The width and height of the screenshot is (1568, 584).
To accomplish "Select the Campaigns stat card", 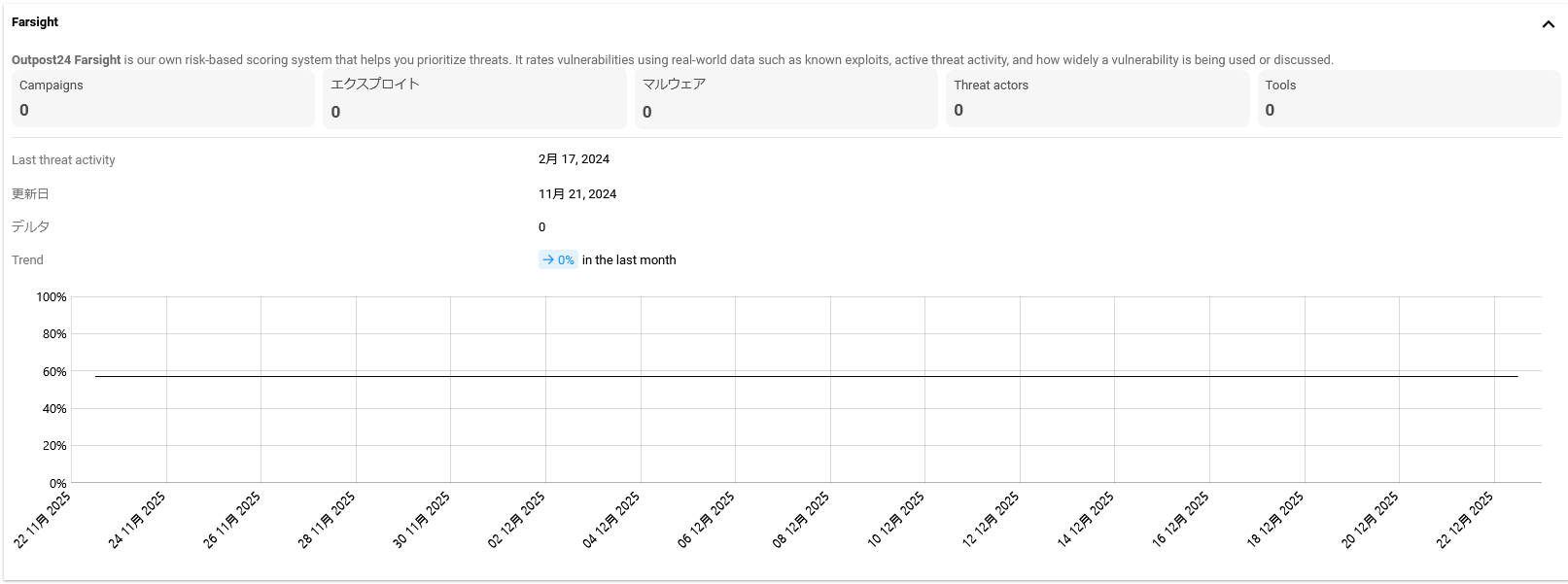I will pyautogui.click(x=163, y=98).
